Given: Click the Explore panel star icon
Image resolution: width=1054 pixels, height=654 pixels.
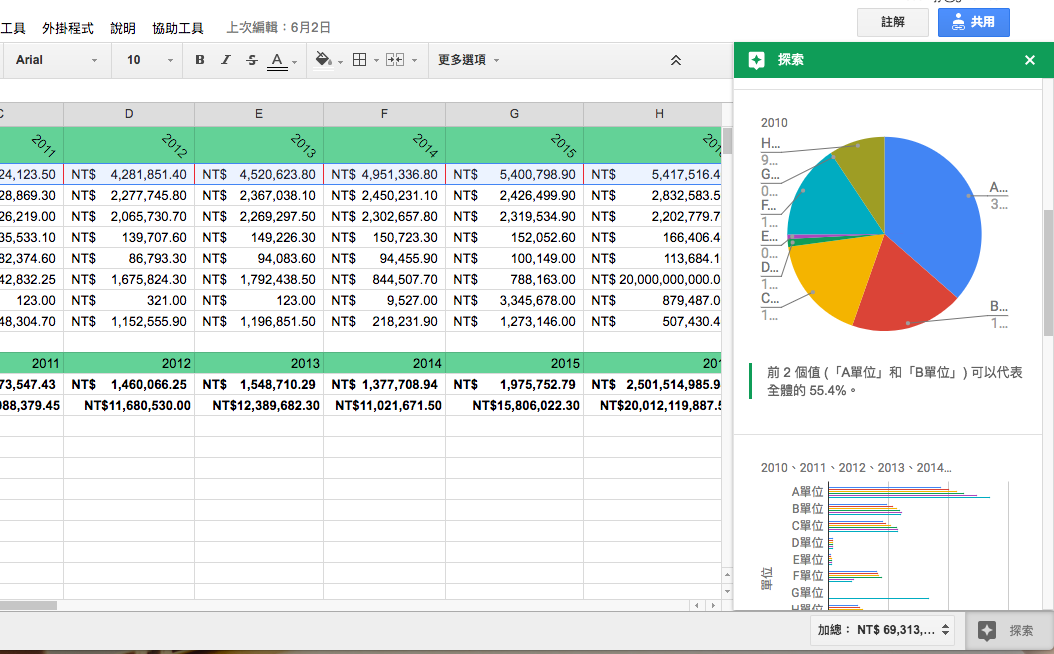Looking at the screenshot, I should 756,60.
